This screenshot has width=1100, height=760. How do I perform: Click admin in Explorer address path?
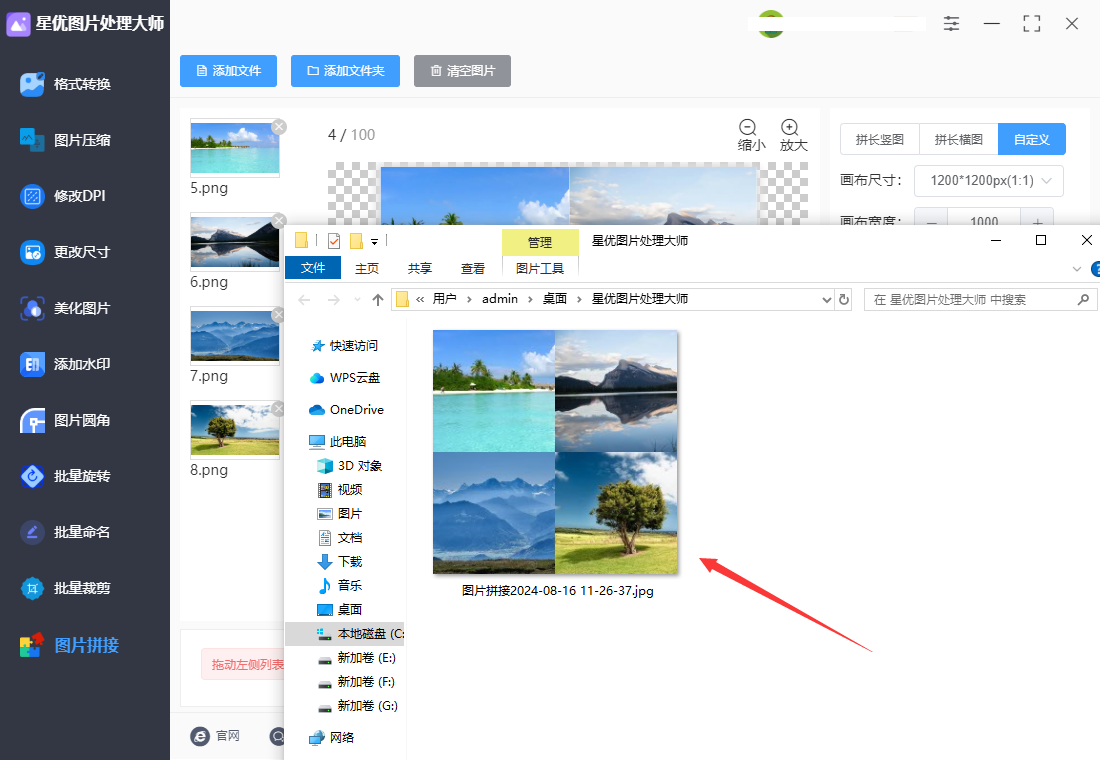(x=499, y=299)
